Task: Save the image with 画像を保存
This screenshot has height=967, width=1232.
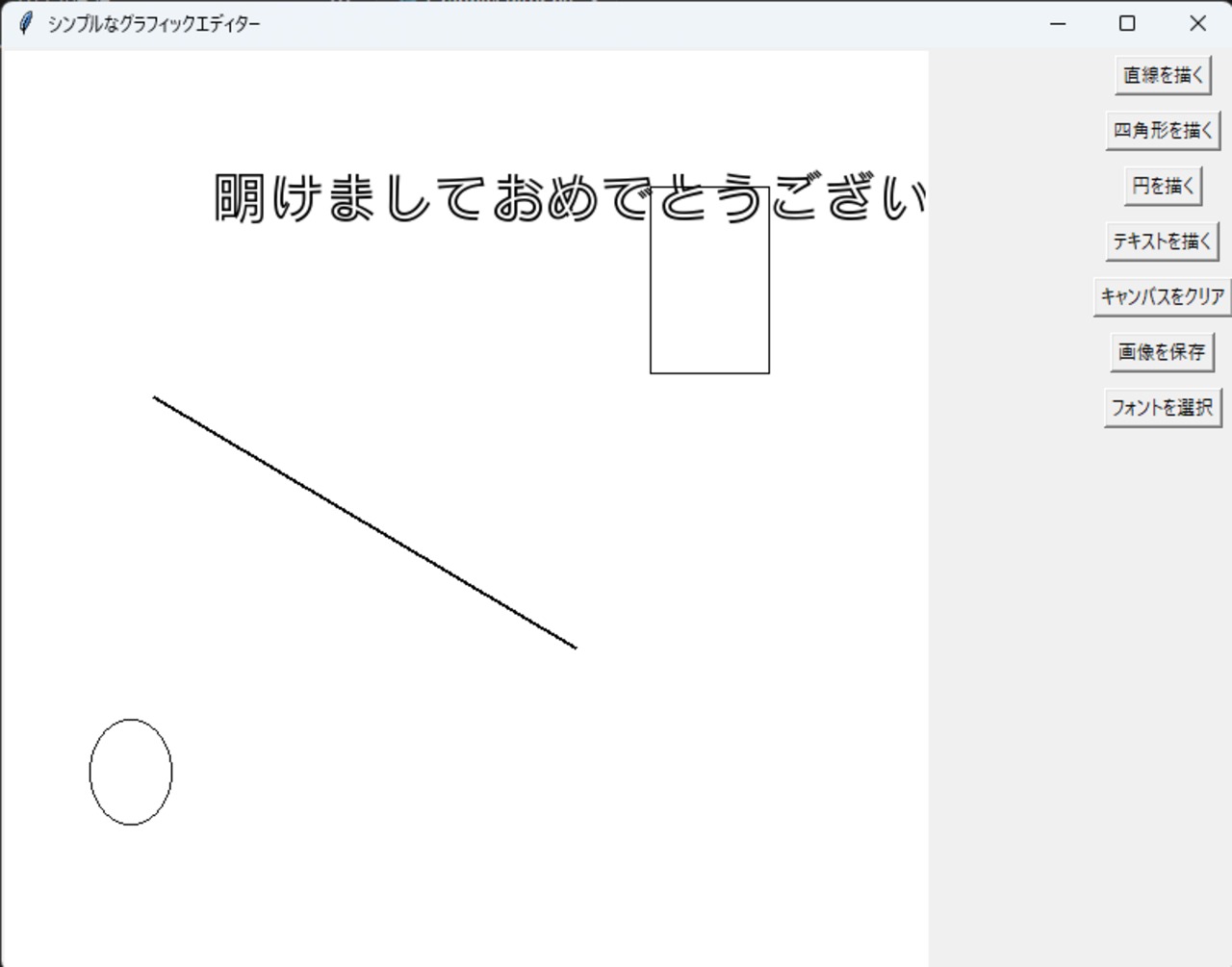Action: tap(1163, 352)
